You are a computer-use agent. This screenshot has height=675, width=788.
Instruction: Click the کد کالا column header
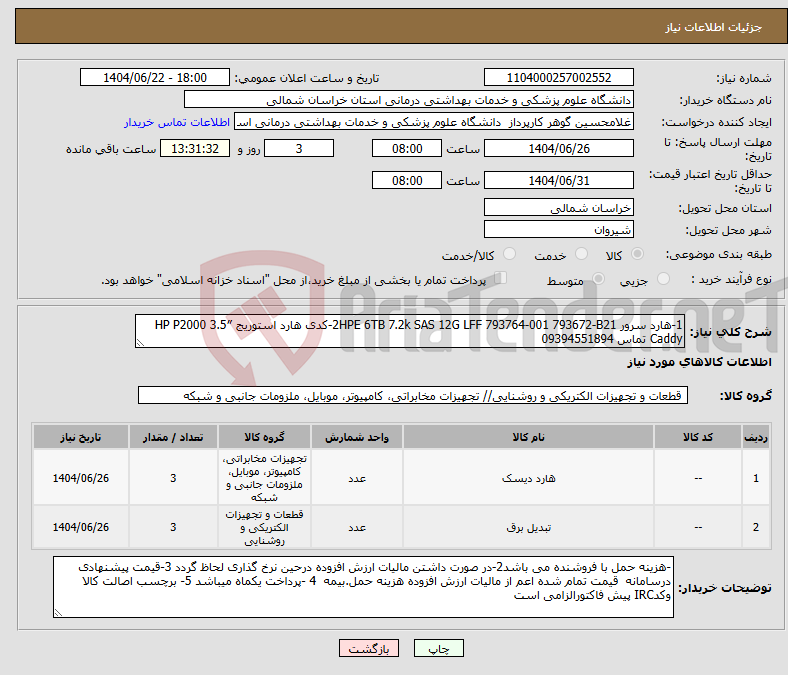(x=698, y=437)
